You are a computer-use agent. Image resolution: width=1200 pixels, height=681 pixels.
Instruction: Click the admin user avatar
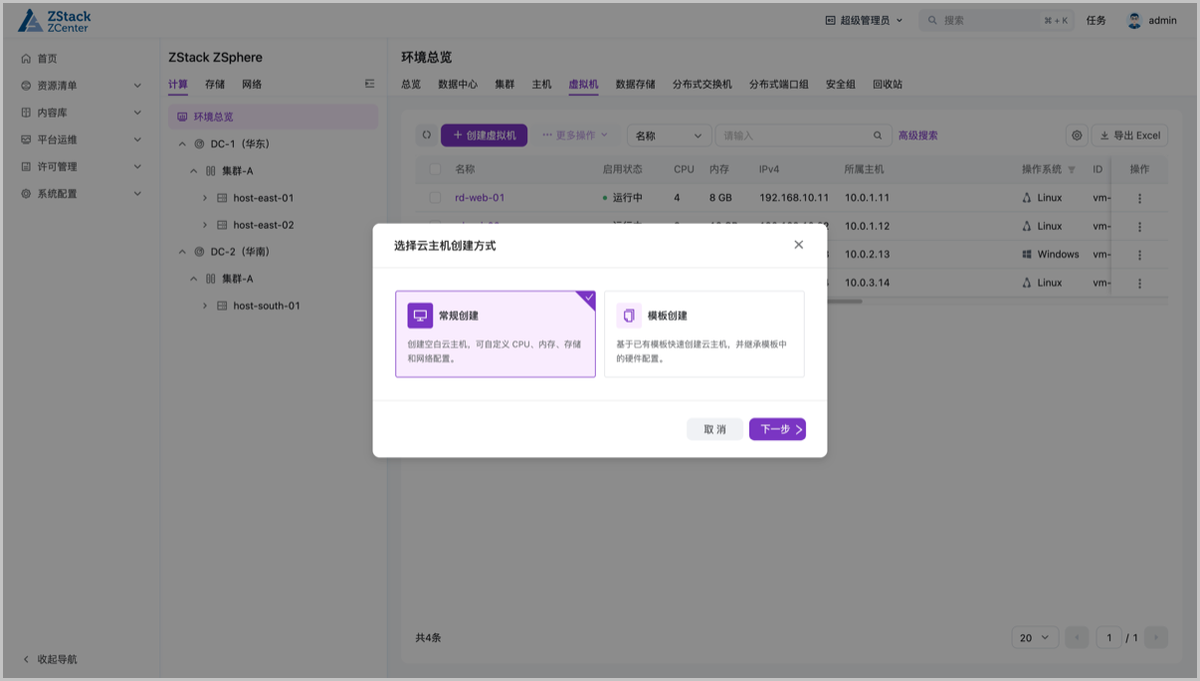(1134, 20)
